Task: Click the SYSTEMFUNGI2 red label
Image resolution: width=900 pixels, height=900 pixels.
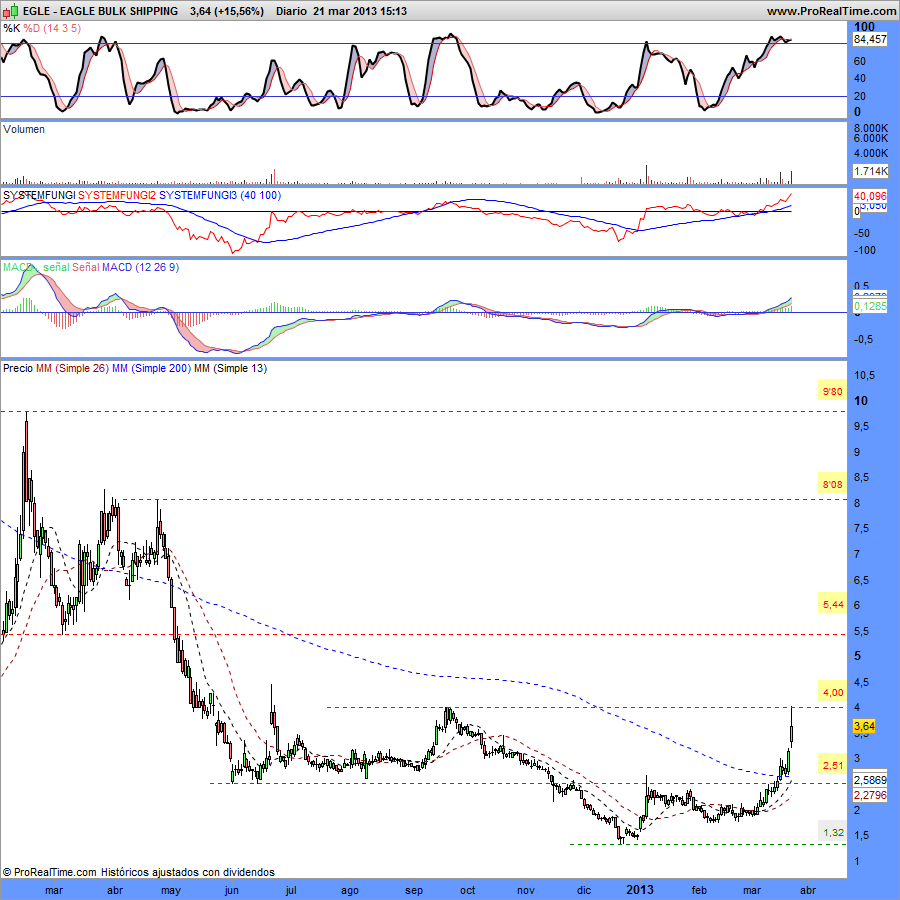Action: [117, 195]
